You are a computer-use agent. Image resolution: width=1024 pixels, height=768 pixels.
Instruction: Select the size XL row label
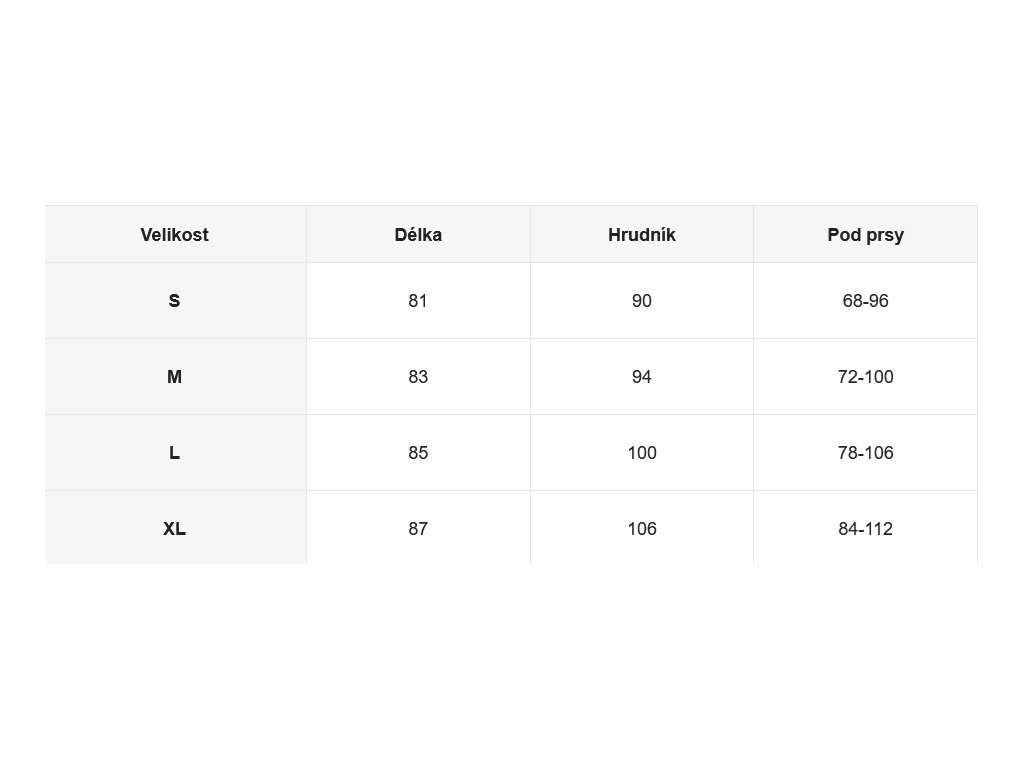pos(174,529)
